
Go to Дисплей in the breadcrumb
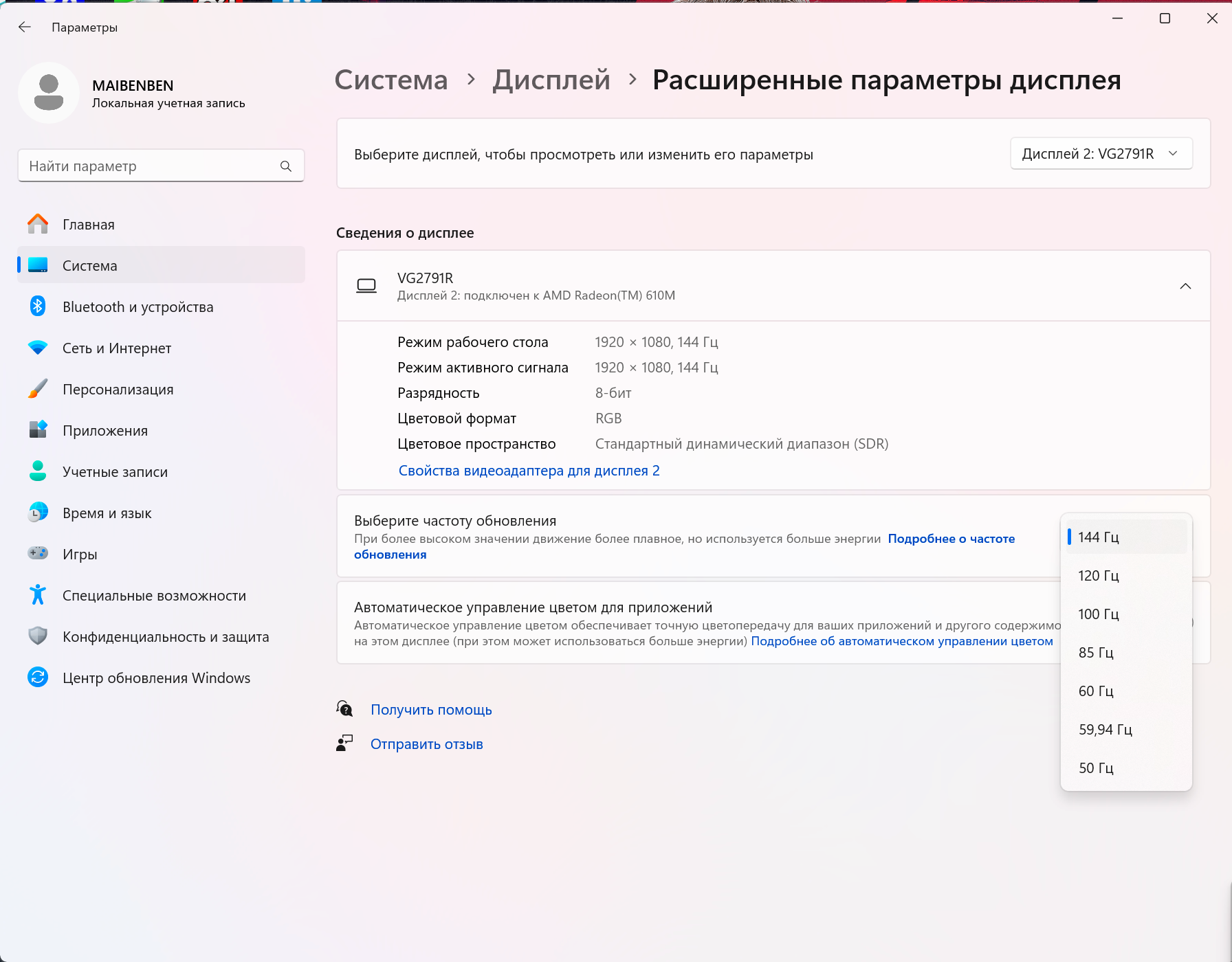tap(551, 80)
